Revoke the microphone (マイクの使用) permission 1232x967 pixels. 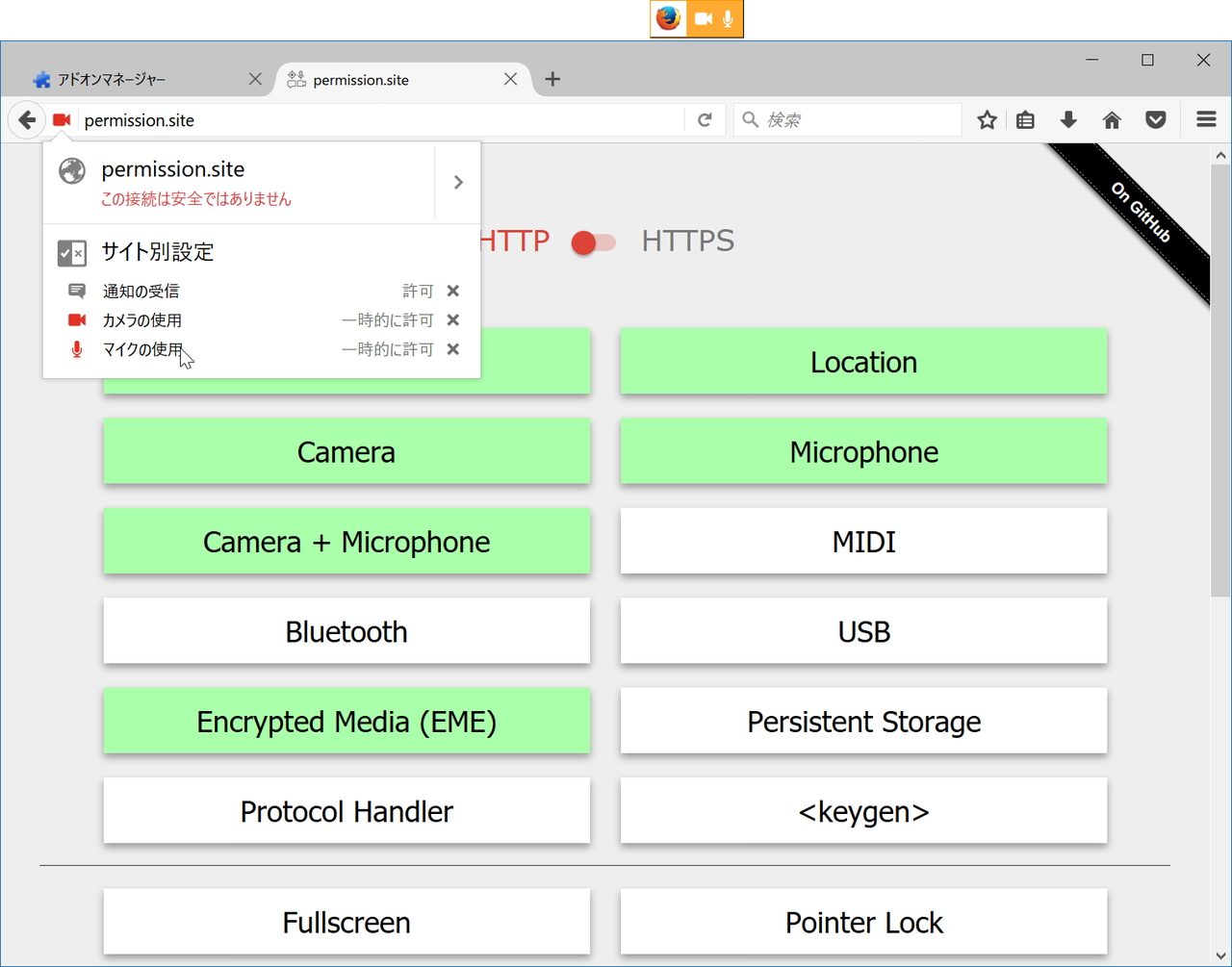pos(453,349)
